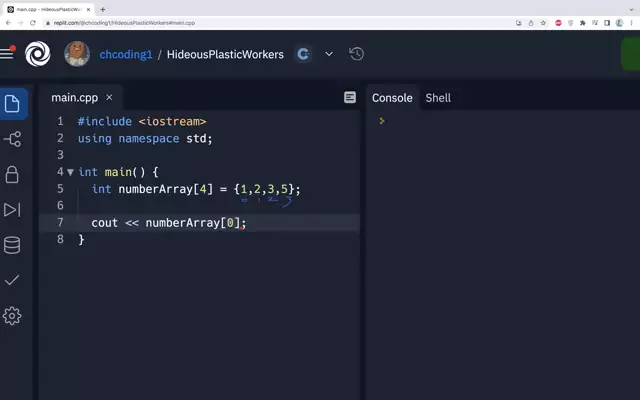Switch to the Console tab
Viewport: 640px width, 400px height.
pyautogui.click(x=392, y=98)
